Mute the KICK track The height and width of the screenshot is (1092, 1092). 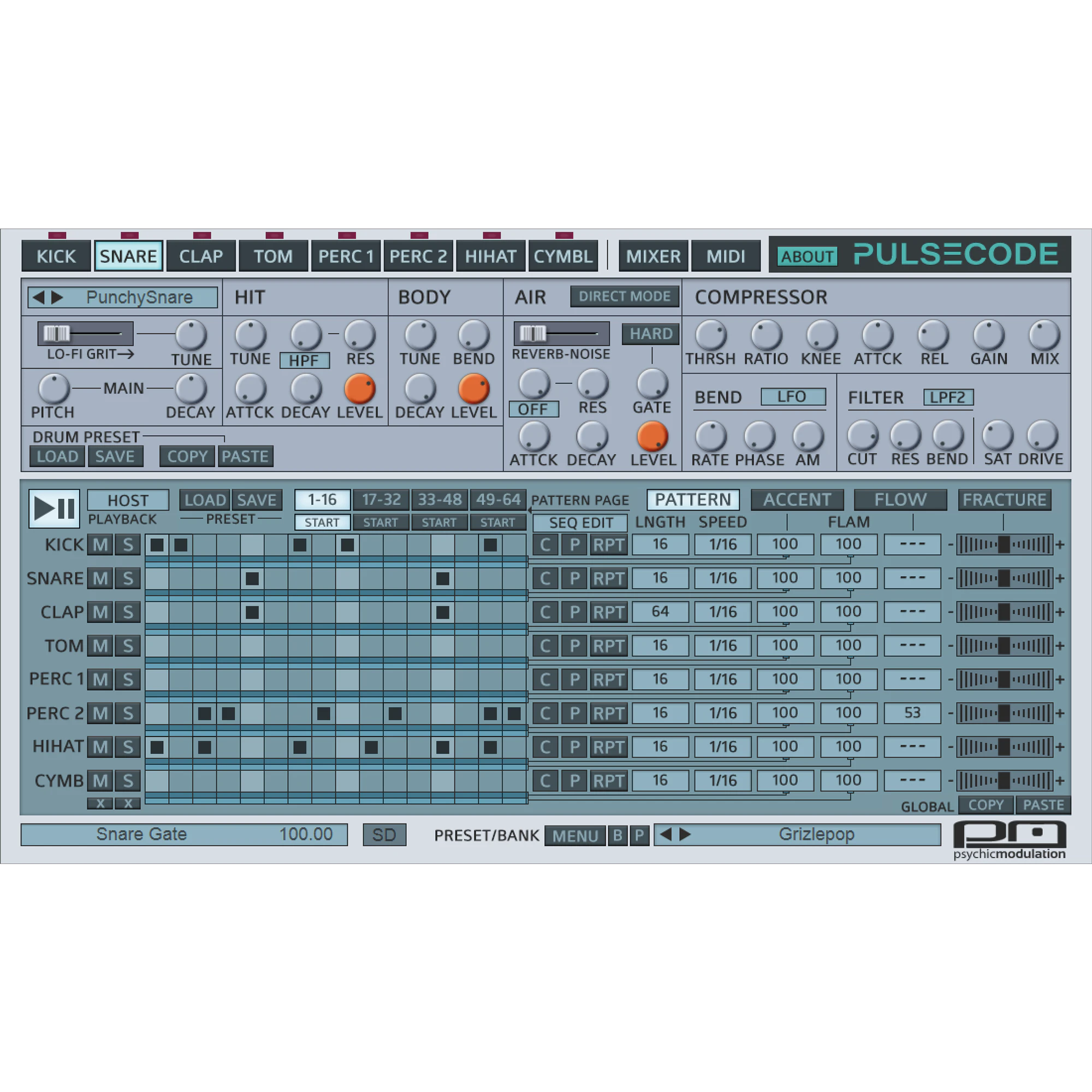pos(99,544)
